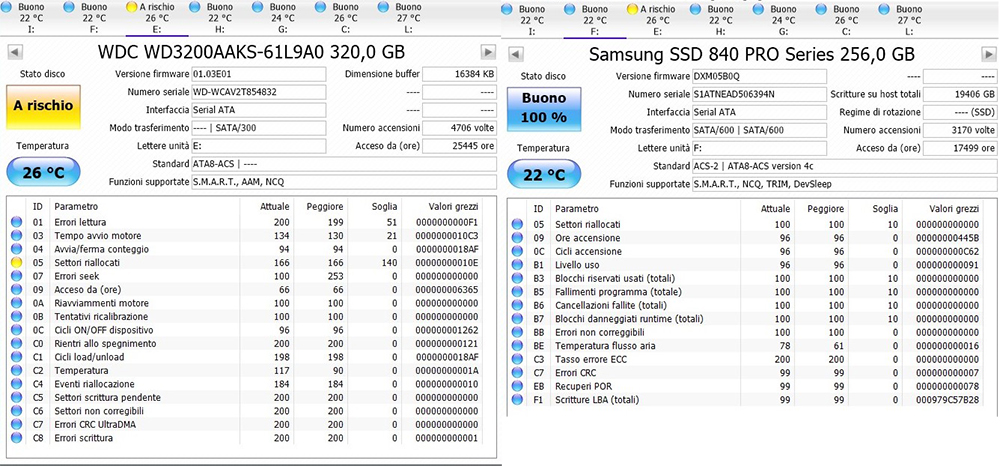Click status orb beside Scritture LBA (totali)
The width and height of the screenshot is (1000, 466).
[x=517, y=400]
